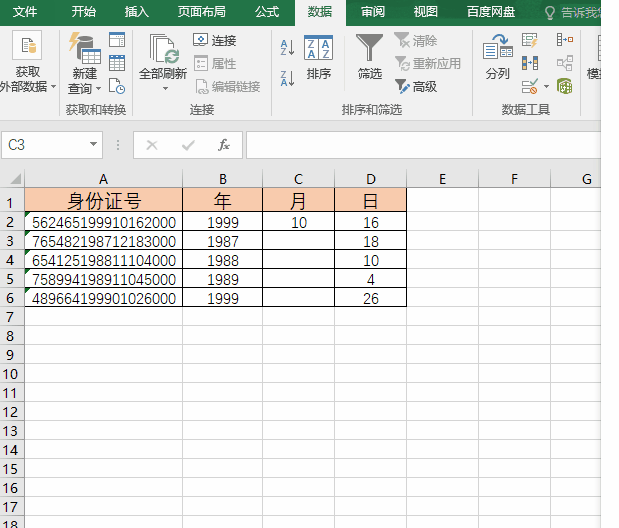The width and height of the screenshot is (619, 528).
Task: Select column E header
Action: pyautogui.click(x=443, y=179)
